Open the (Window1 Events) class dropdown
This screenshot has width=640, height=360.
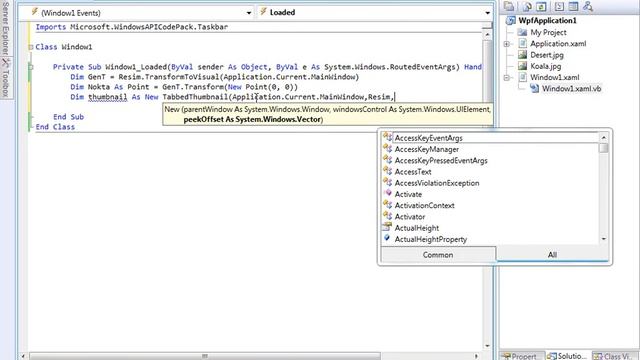[249, 13]
